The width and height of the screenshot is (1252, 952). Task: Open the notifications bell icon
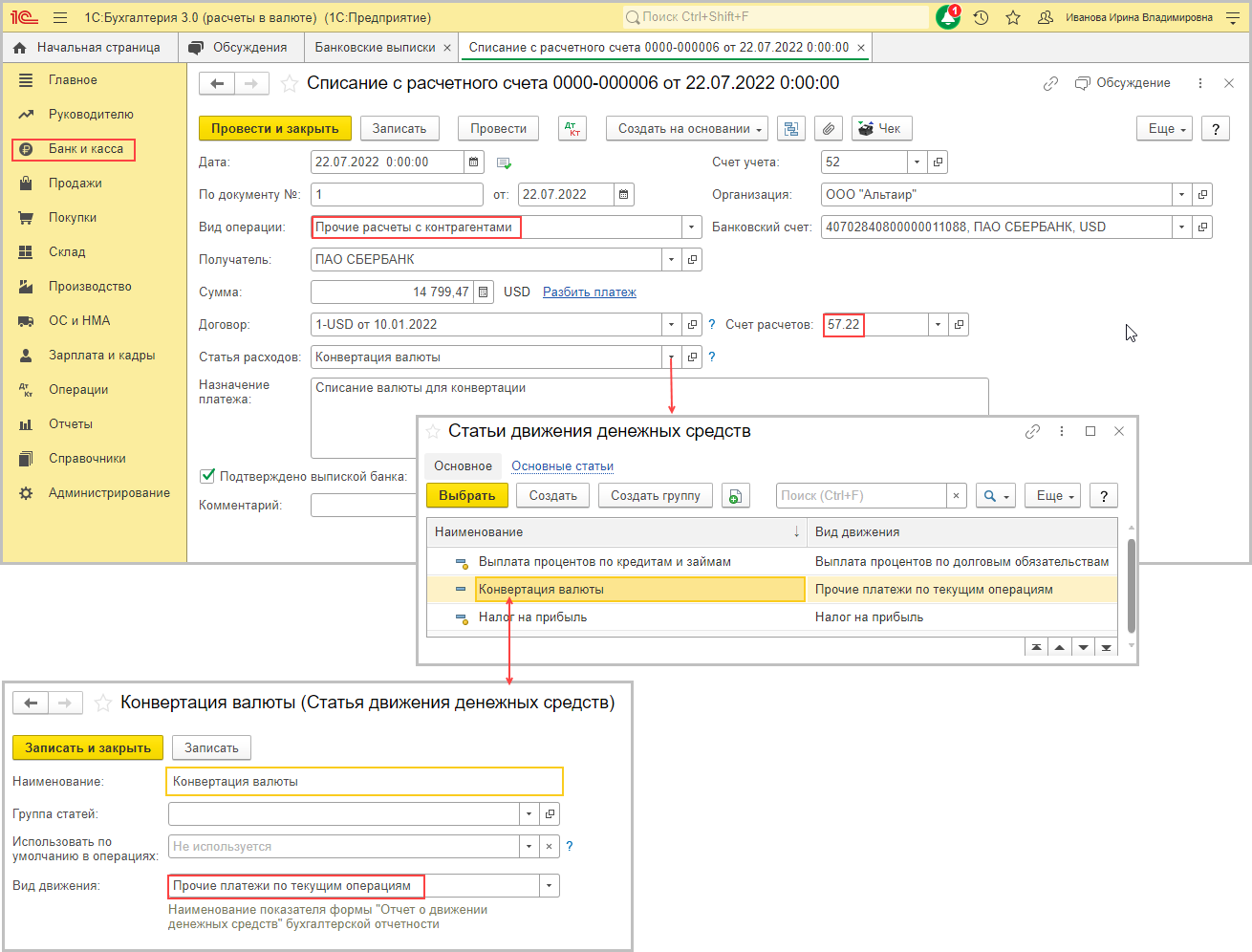click(948, 17)
